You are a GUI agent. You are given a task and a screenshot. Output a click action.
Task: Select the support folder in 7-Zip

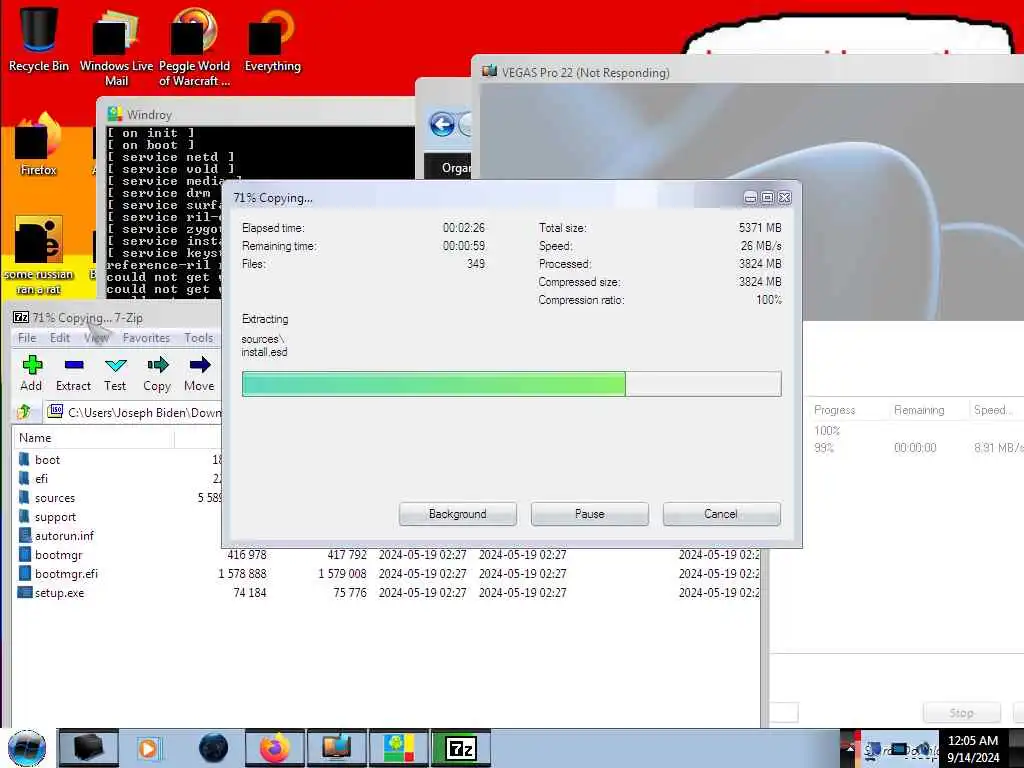point(56,517)
